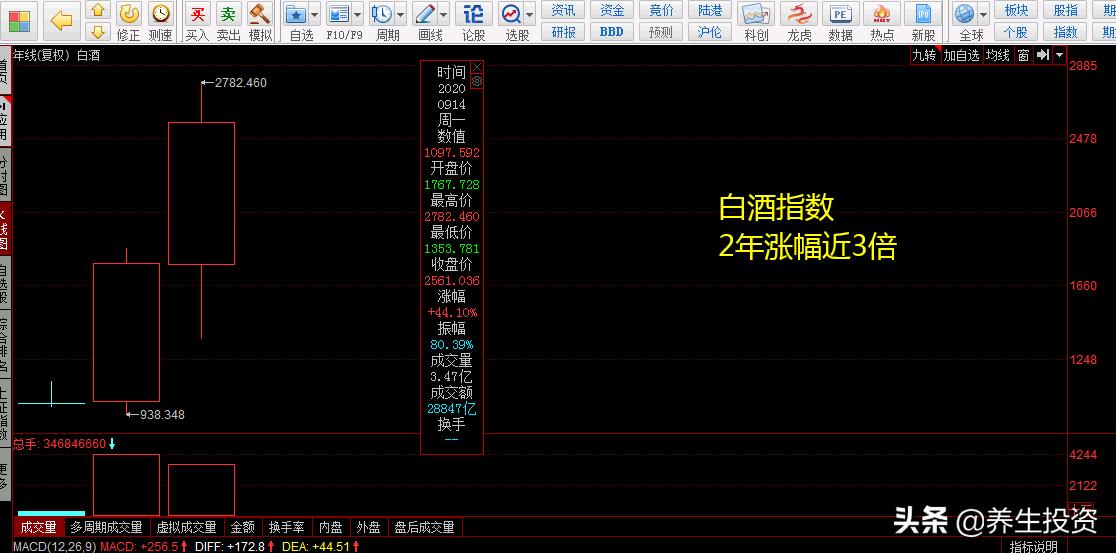This screenshot has width=1116, height=553.
Task: Click the four-color grid home icon
Action: tap(19, 21)
